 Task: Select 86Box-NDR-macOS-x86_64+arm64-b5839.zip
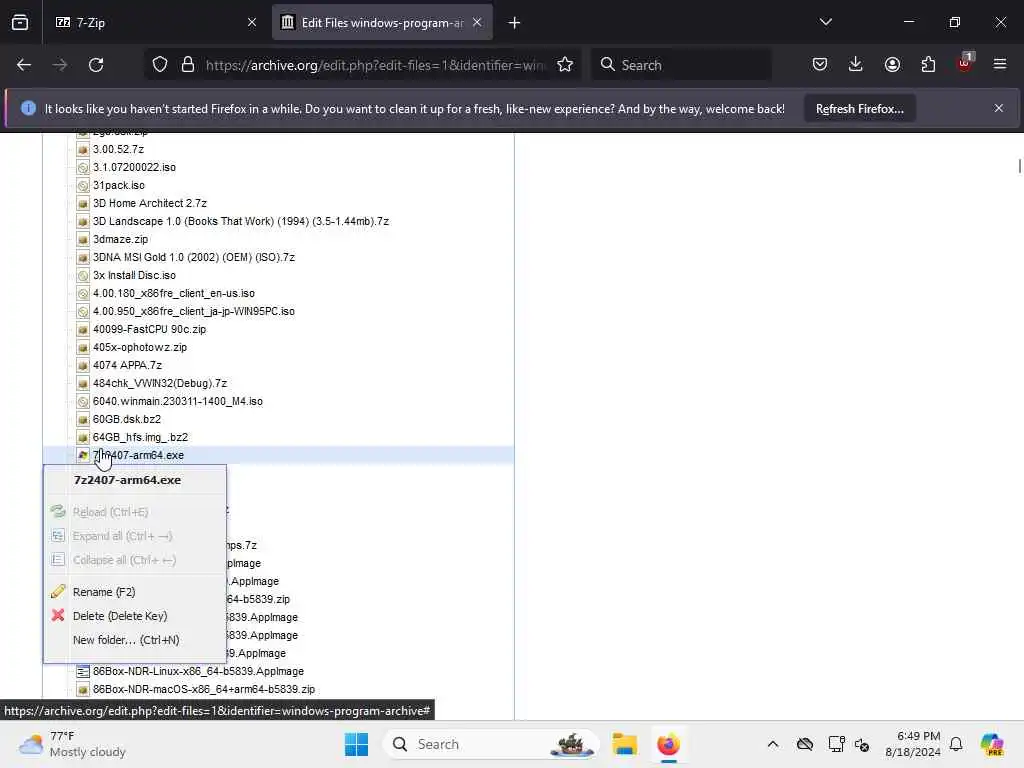tap(204, 689)
